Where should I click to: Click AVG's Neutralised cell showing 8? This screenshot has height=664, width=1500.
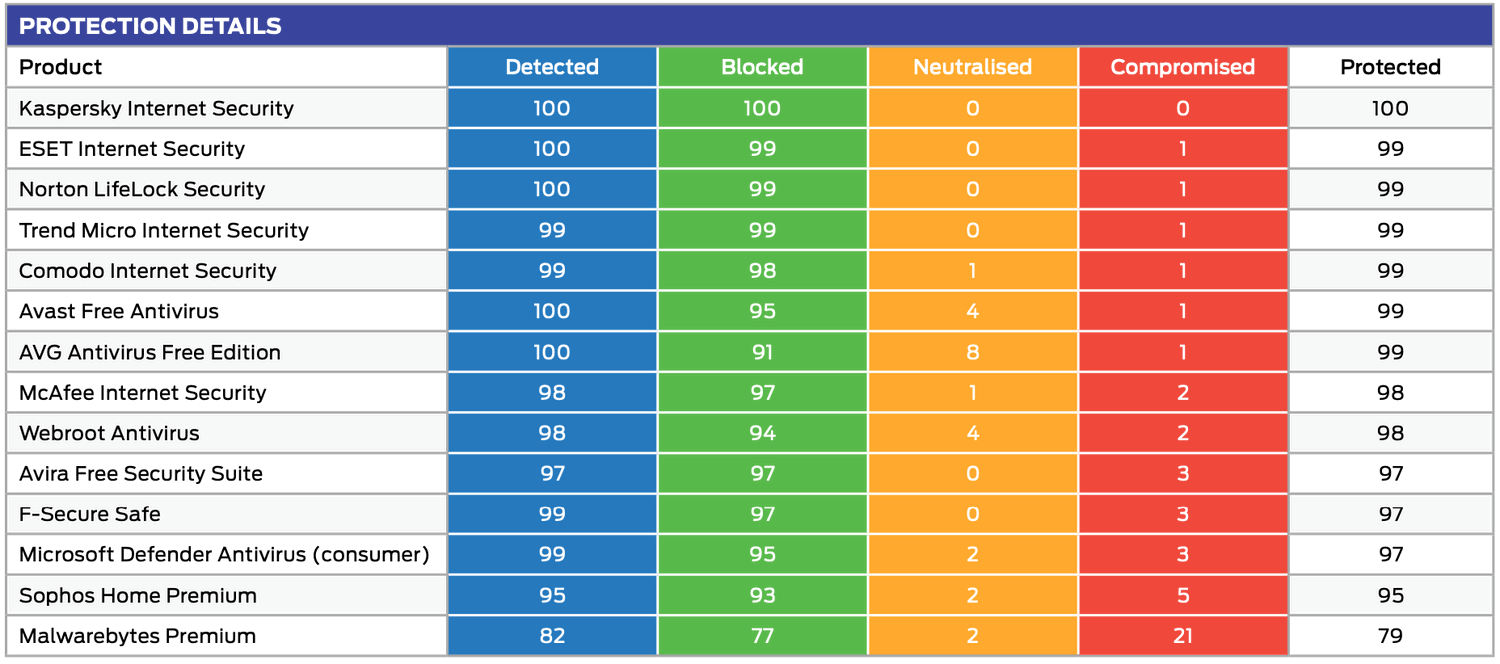click(x=972, y=352)
